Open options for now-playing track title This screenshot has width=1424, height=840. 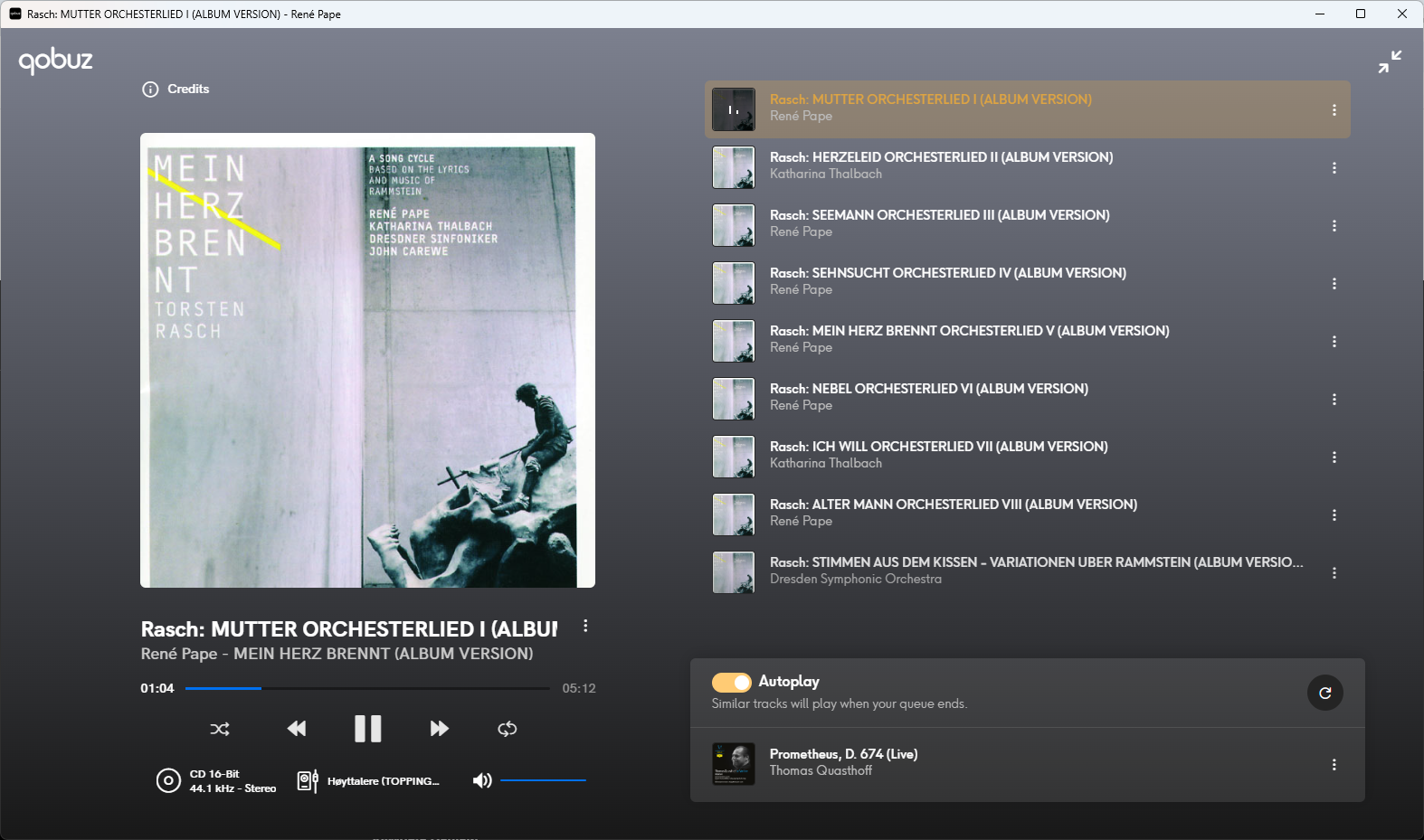tap(585, 626)
